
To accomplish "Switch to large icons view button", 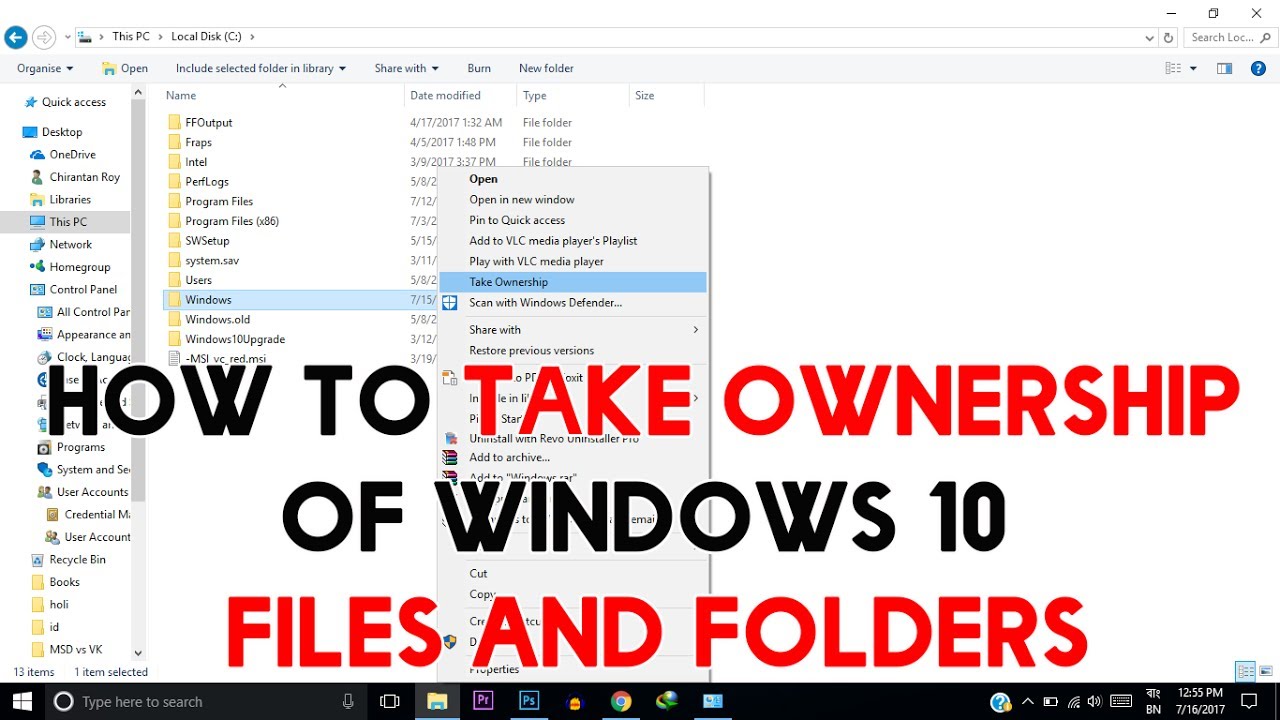I will (x=1266, y=671).
